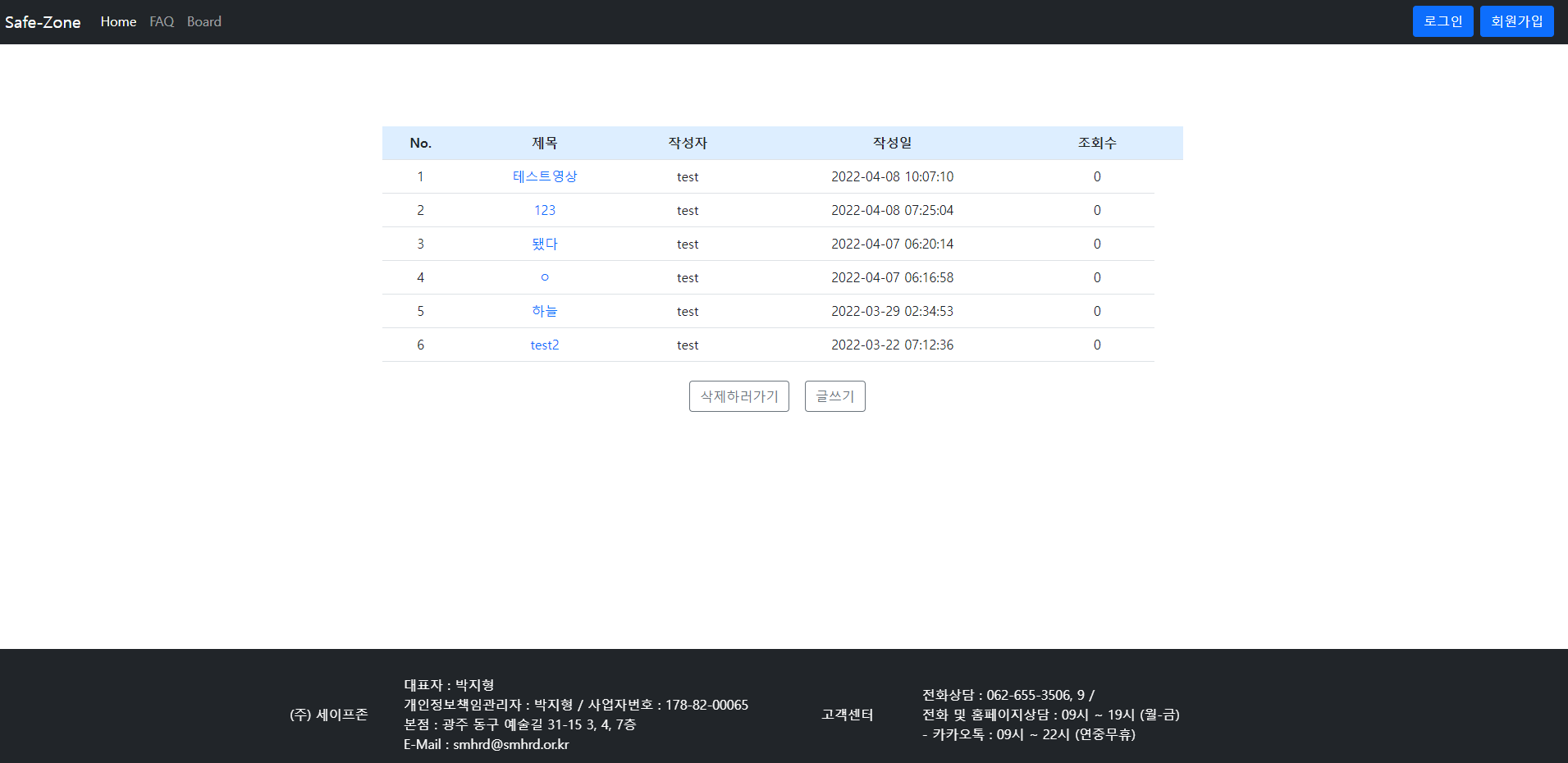Screen dimensions: 1568x763
Task: Navigate to the FAQ menu item
Action: click(161, 21)
